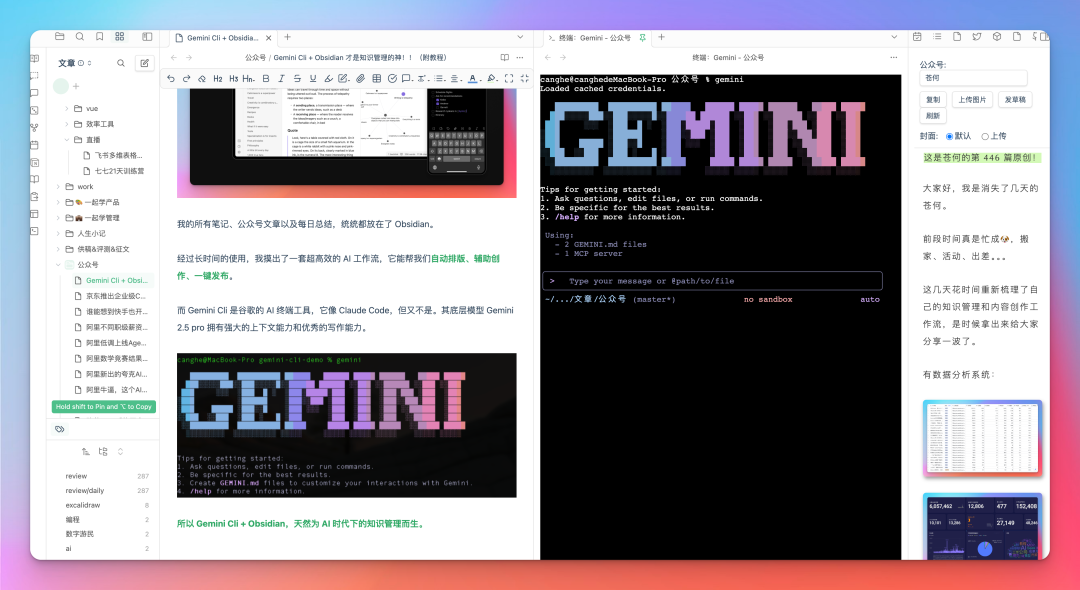Close the Gemini Cli + Obsidia... tab
The image size is (1080, 590).
(x=269, y=38)
